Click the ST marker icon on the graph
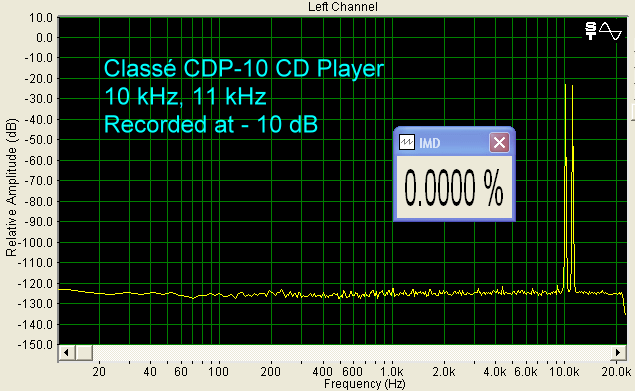This screenshot has width=635, height=391. pos(591,31)
